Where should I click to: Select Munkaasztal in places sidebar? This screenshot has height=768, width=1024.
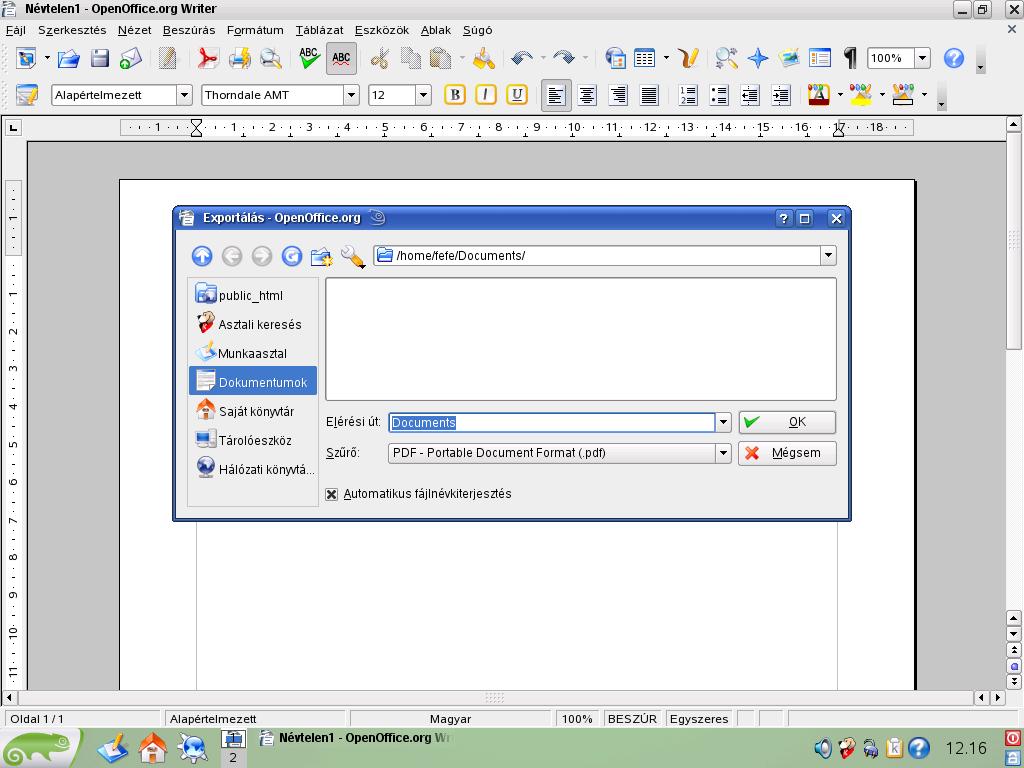pyautogui.click(x=253, y=353)
